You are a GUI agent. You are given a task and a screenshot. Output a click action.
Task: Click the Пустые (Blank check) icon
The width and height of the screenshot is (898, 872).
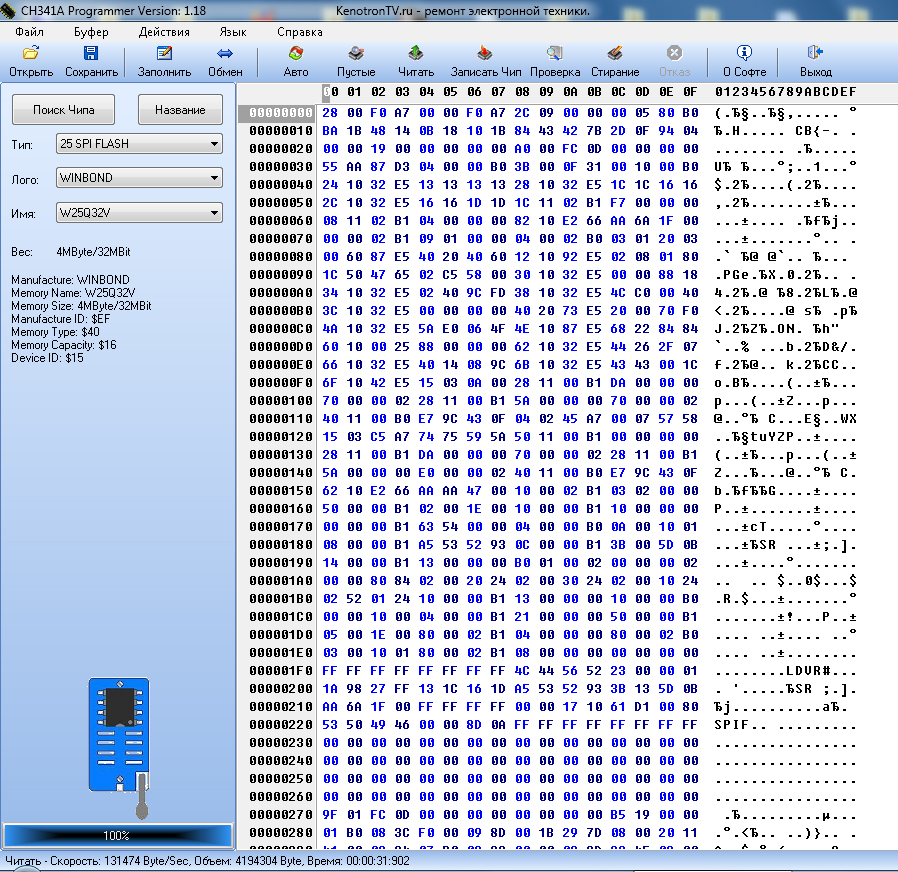click(356, 54)
